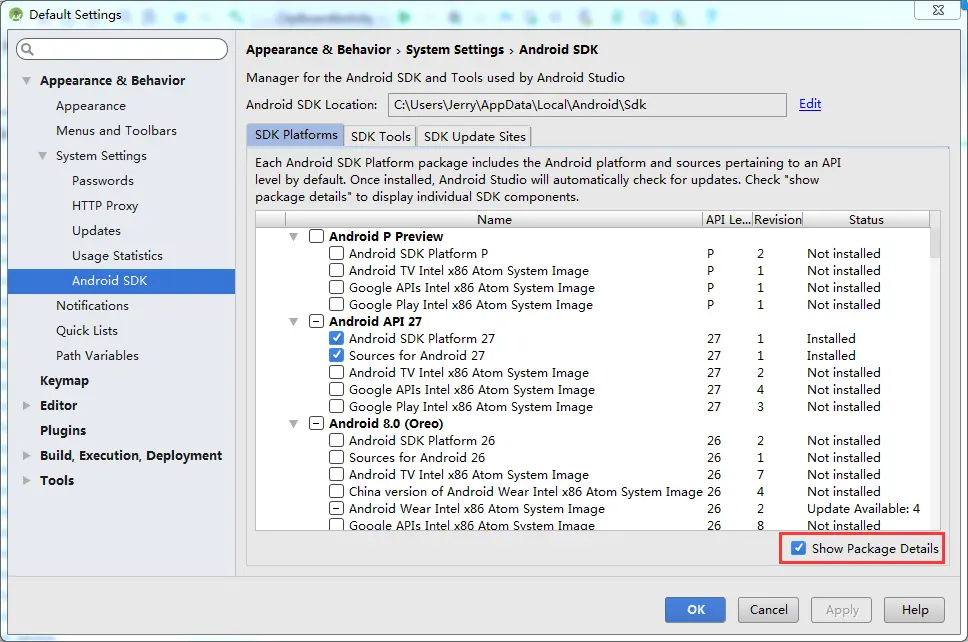This screenshot has width=968, height=642.
Task: Click the Status column header
Action: [866, 220]
